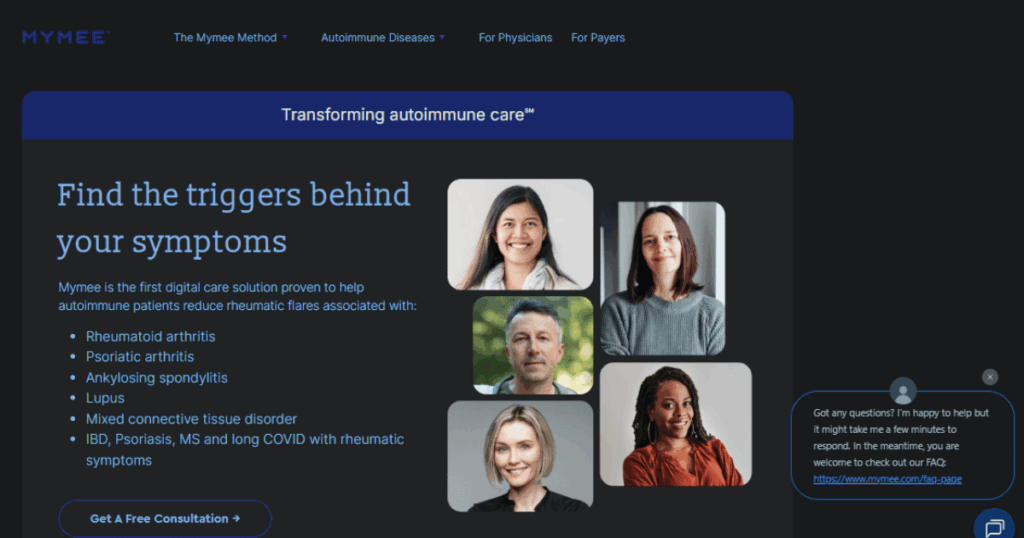Expand The Mymee Method dropdown arrow
Screen dimensions: 1024x538
[285, 37]
